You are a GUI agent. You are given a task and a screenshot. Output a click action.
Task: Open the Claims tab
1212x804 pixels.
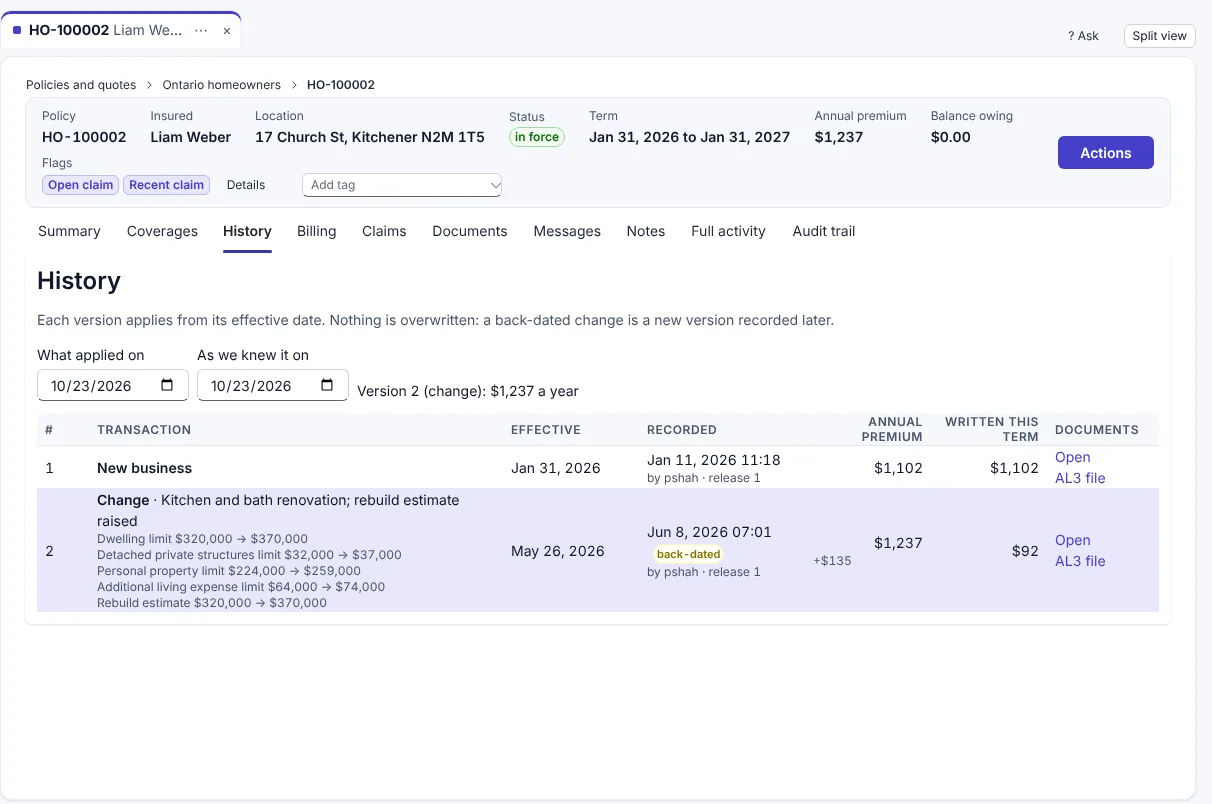[x=384, y=231]
